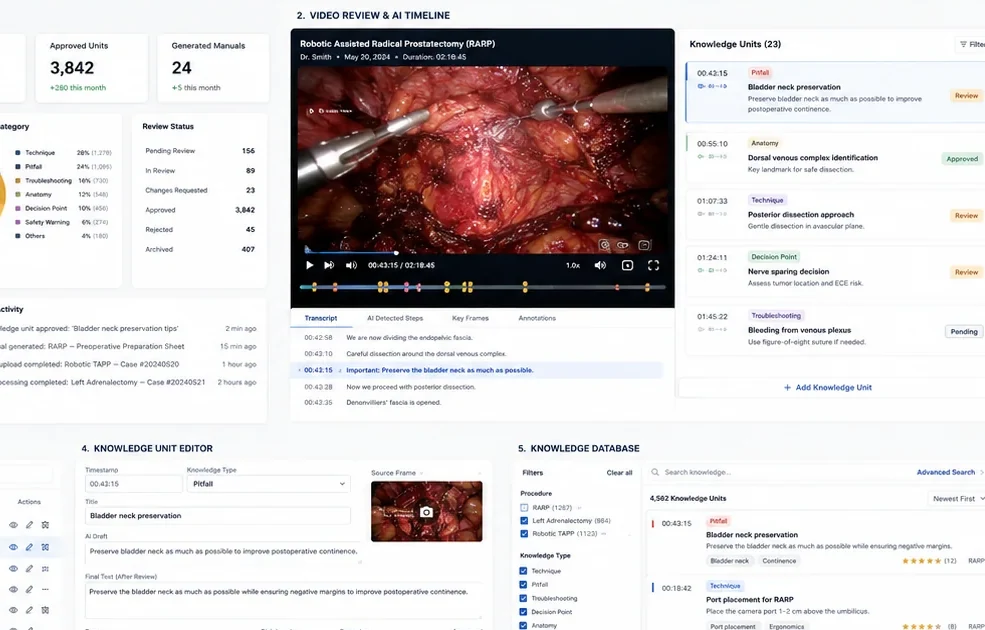Click the link overlay icon on video

(x=623, y=245)
